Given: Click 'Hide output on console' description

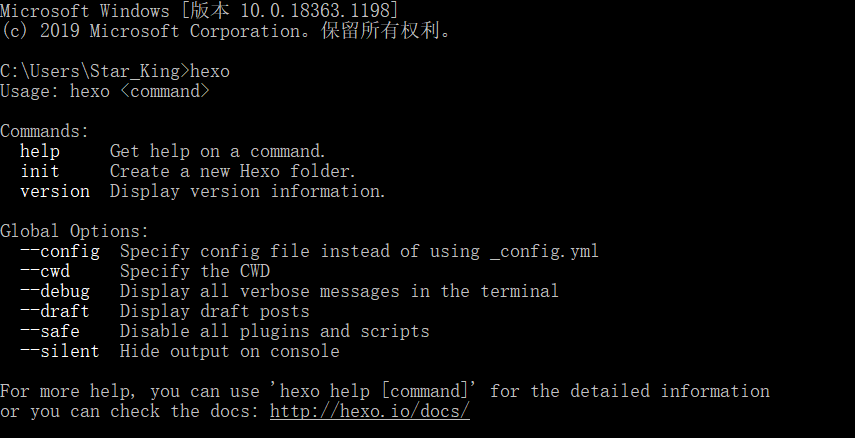Looking at the screenshot, I should (229, 351).
